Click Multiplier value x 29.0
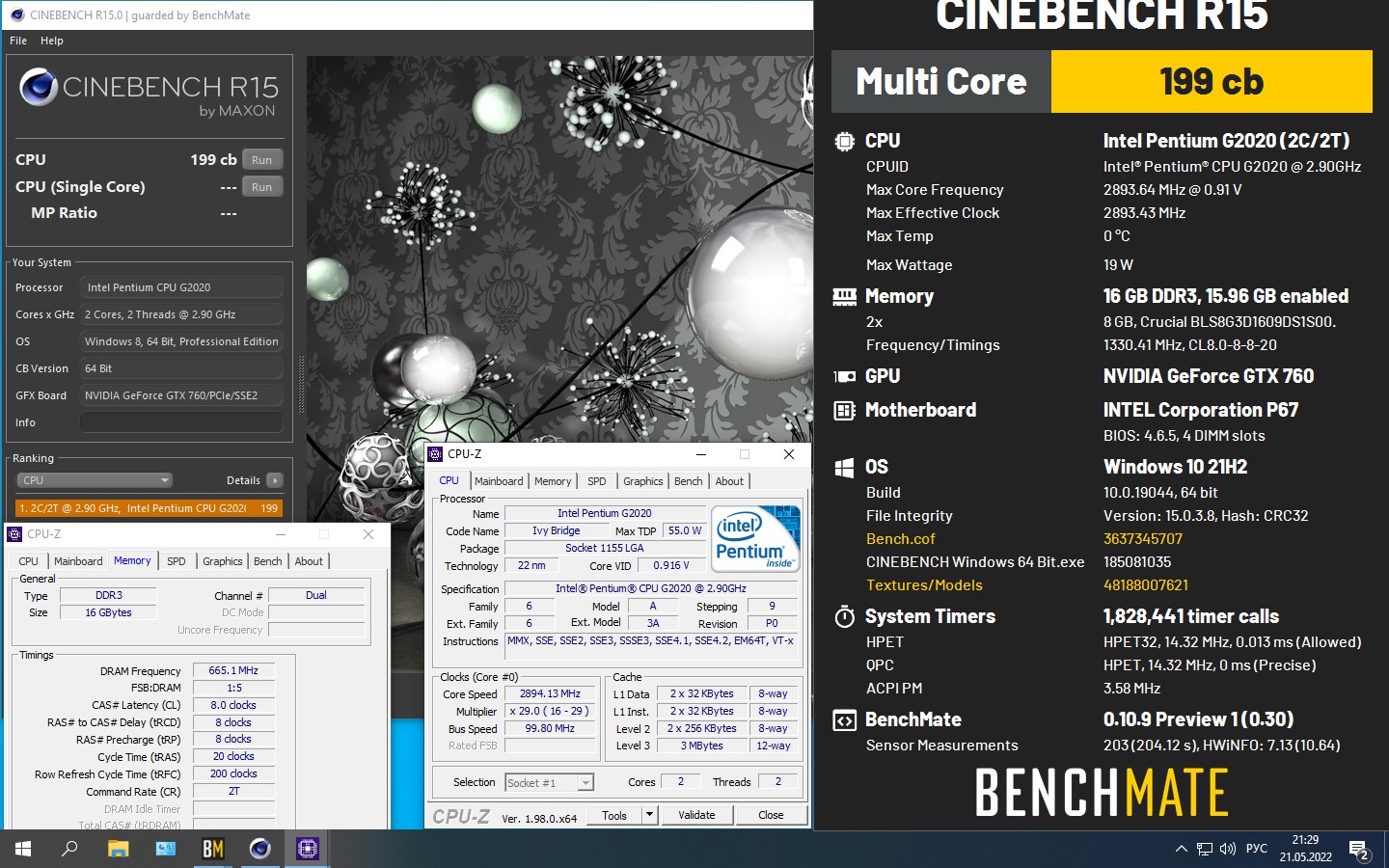1389x868 pixels. [549, 711]
